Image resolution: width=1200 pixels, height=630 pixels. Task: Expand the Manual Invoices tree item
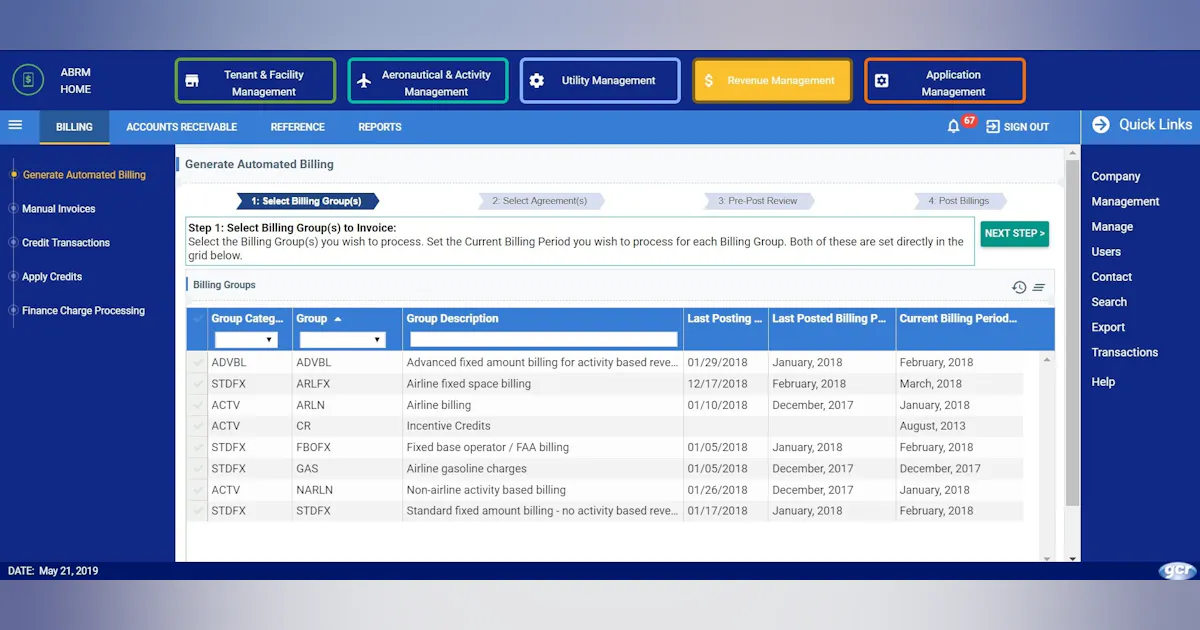point(13,209)
